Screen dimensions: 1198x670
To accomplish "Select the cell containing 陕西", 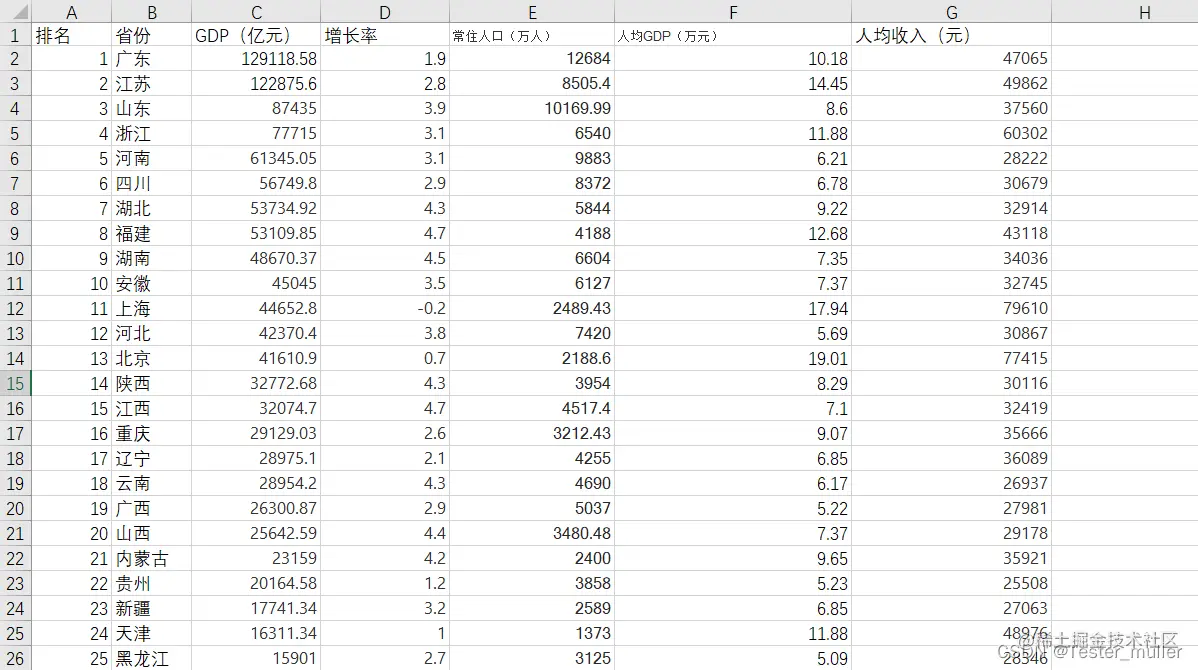I will coord(151,384).
